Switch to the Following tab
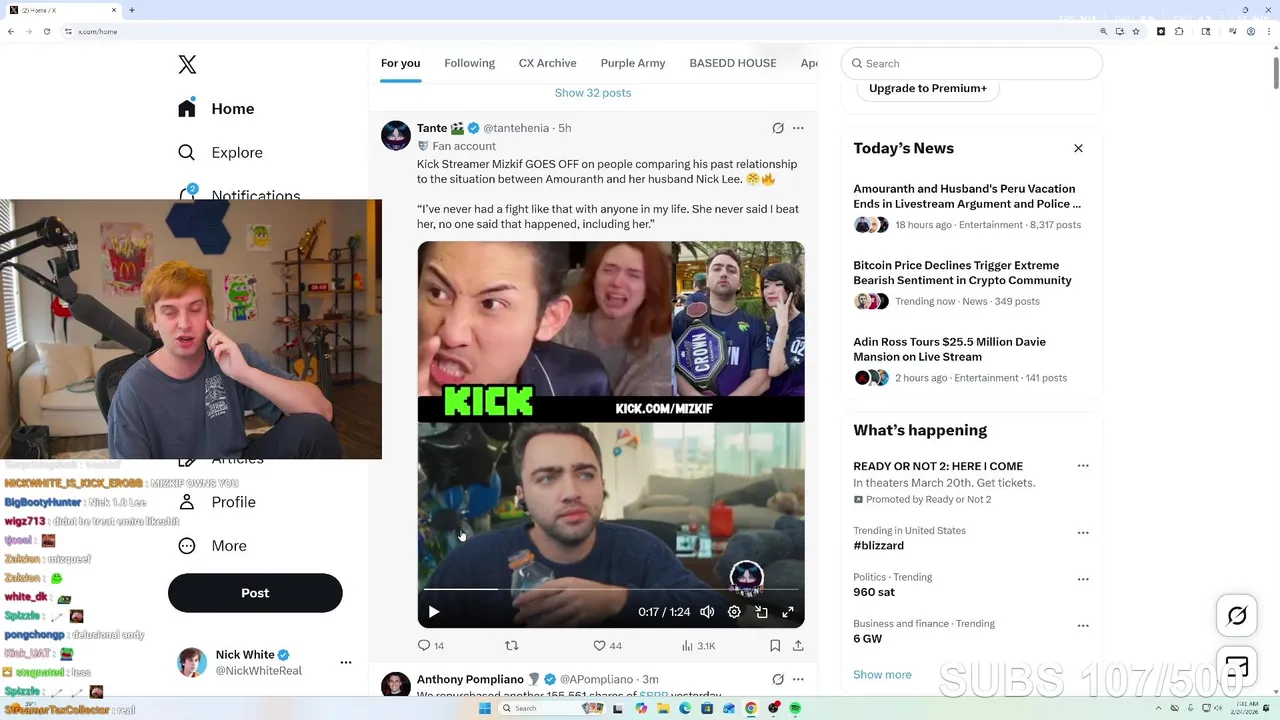Screen dimensions: 1280x720 [x=469, y=63]
